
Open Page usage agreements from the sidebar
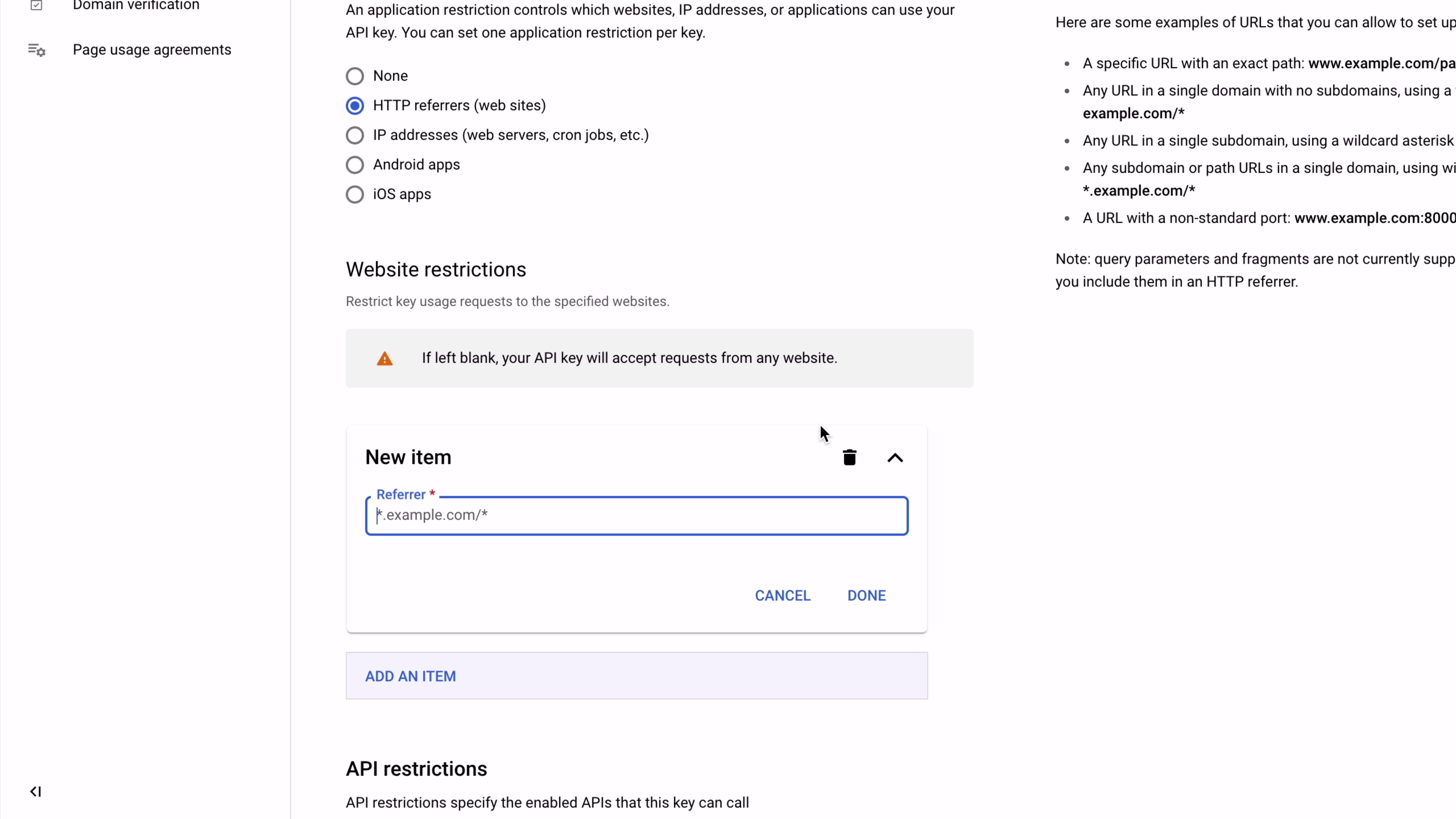pos(152,50)
